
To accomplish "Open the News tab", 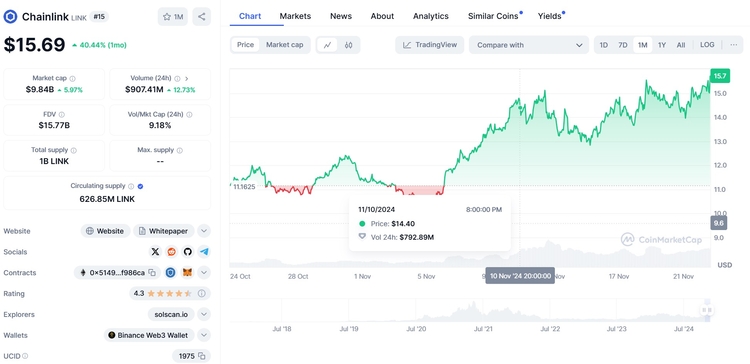I will point(341,16).
